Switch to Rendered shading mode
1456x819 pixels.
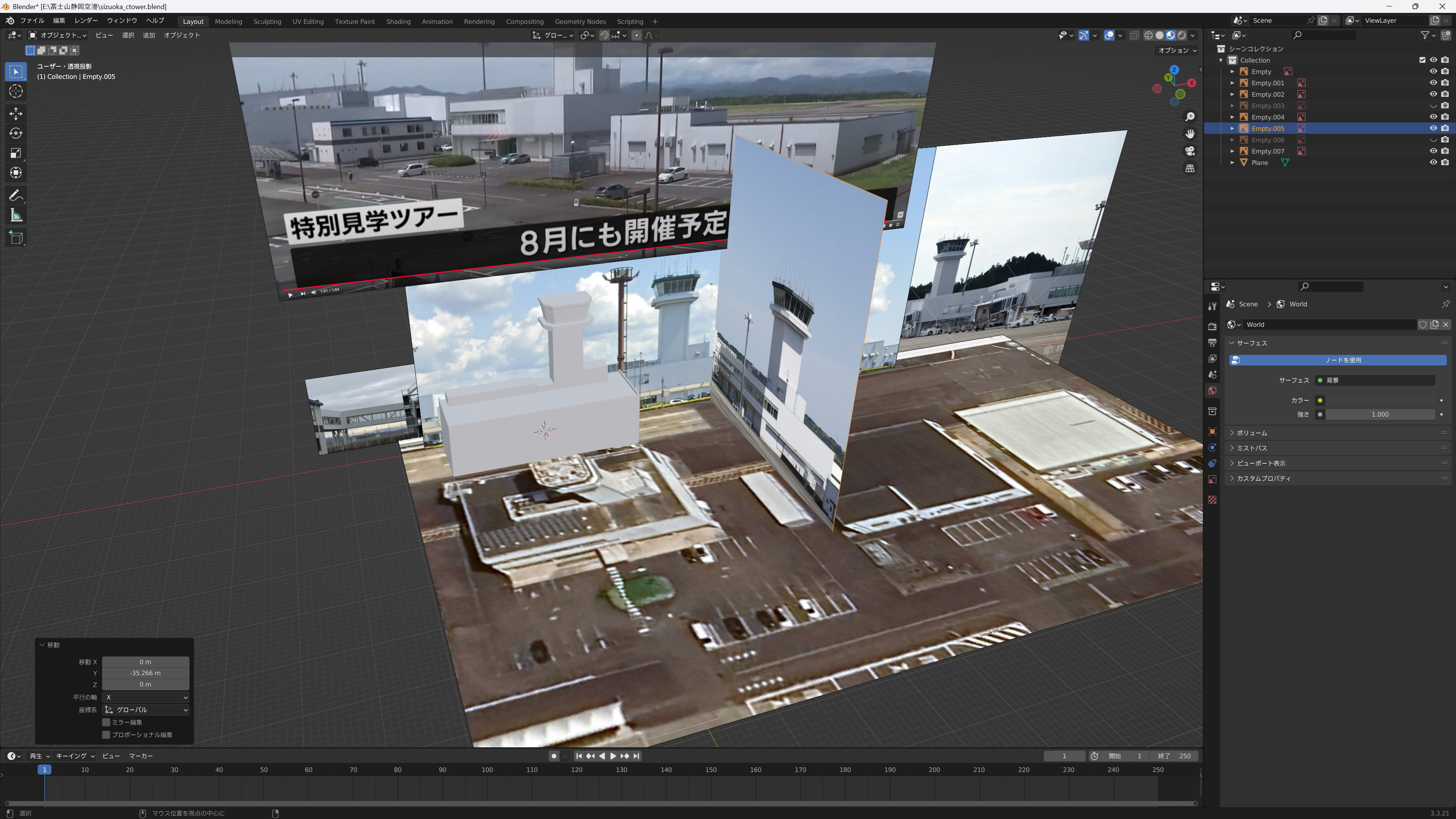(x=1181, y=35)
